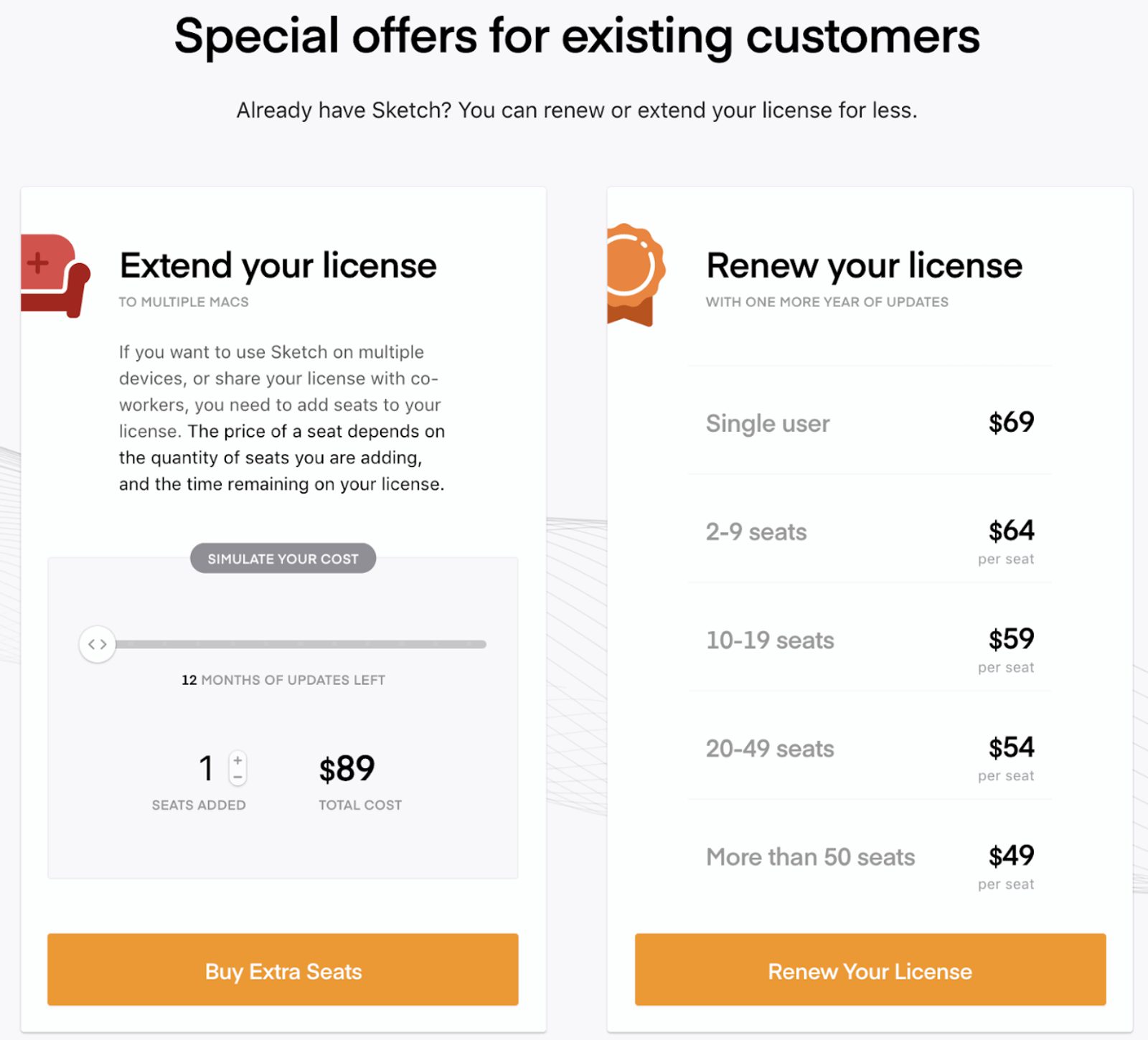
Task: Click the Buy Extra Seats button
Action: click(x=282, y=970)
